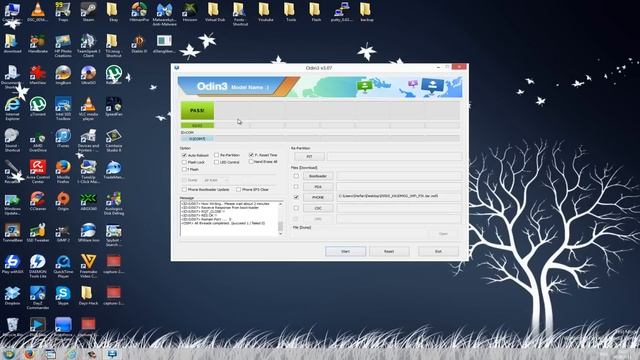This screenshot has height=360, width=640.
Task: Click the PHONE file button
Action: click(318, 198)
